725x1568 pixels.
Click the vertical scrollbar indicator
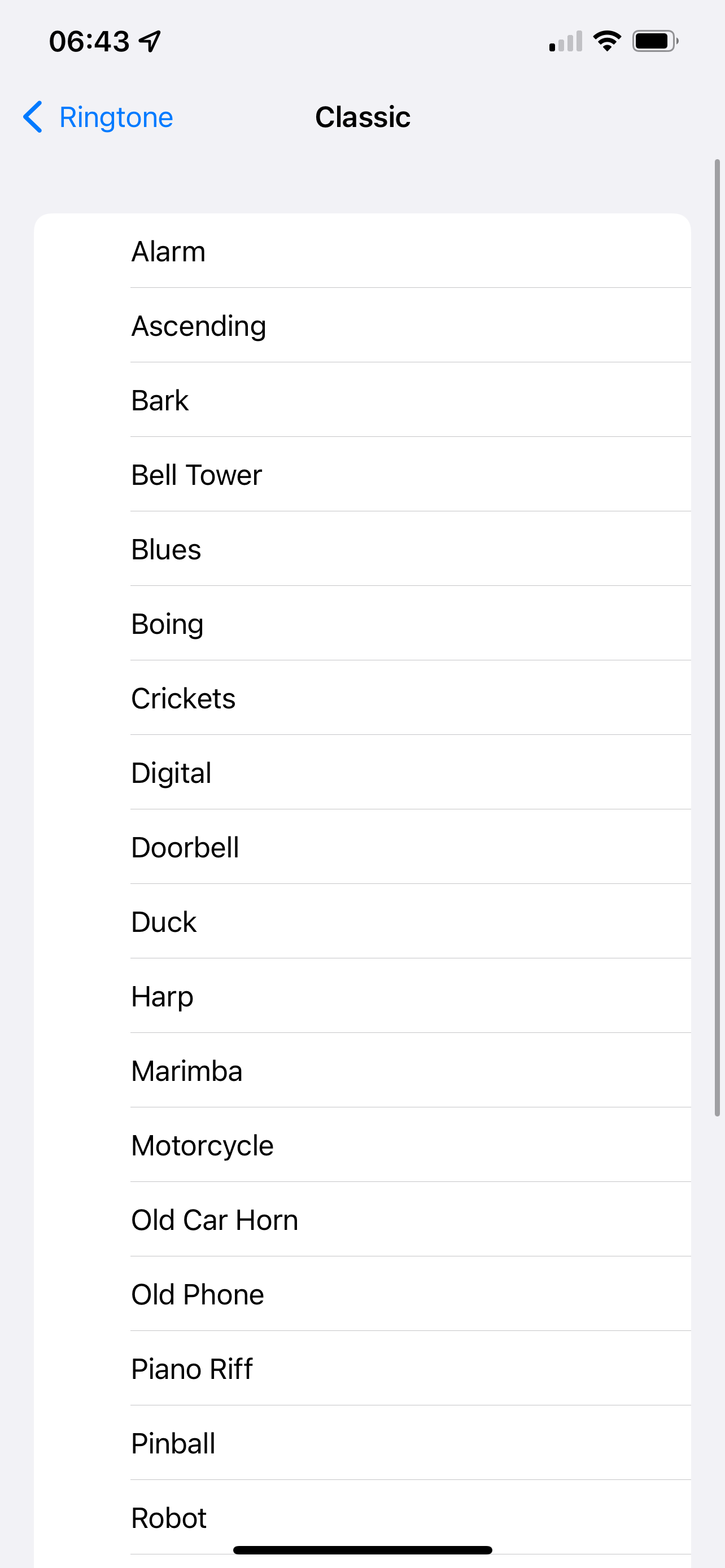717,637
